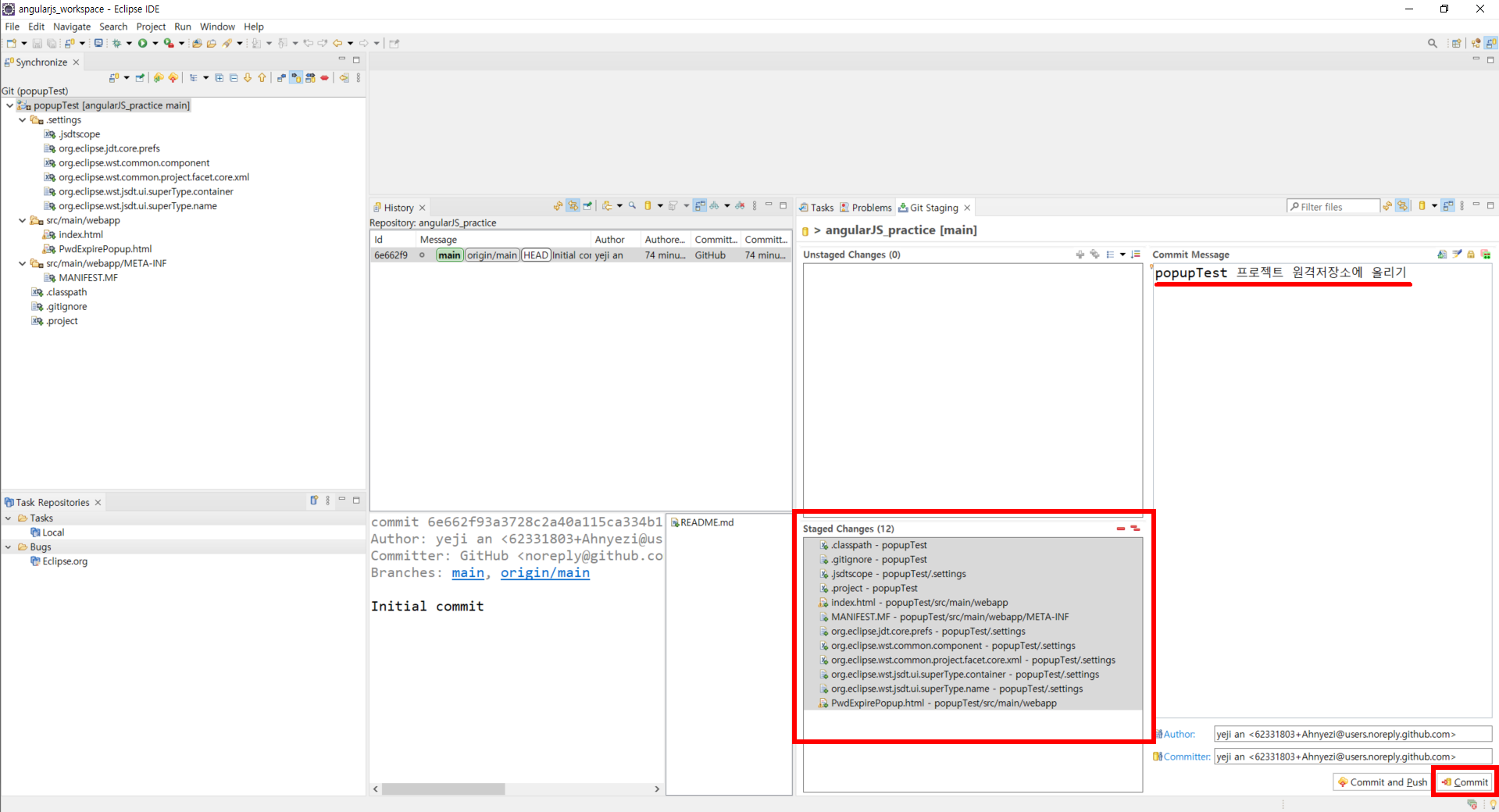Add all files to index double-plus icon
Viewport: 1499px width, 812px height.
click(1094, 255)
